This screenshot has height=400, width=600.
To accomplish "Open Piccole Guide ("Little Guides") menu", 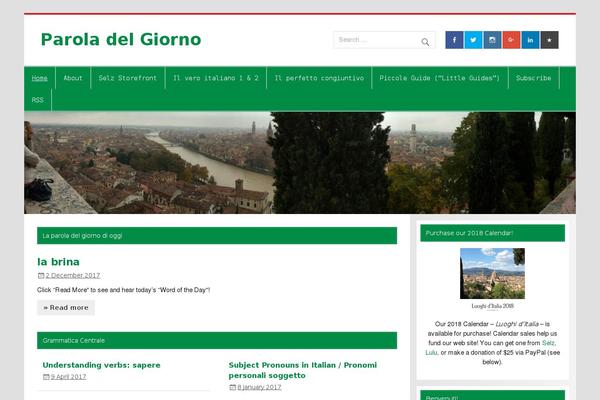I will click(440, 78).
